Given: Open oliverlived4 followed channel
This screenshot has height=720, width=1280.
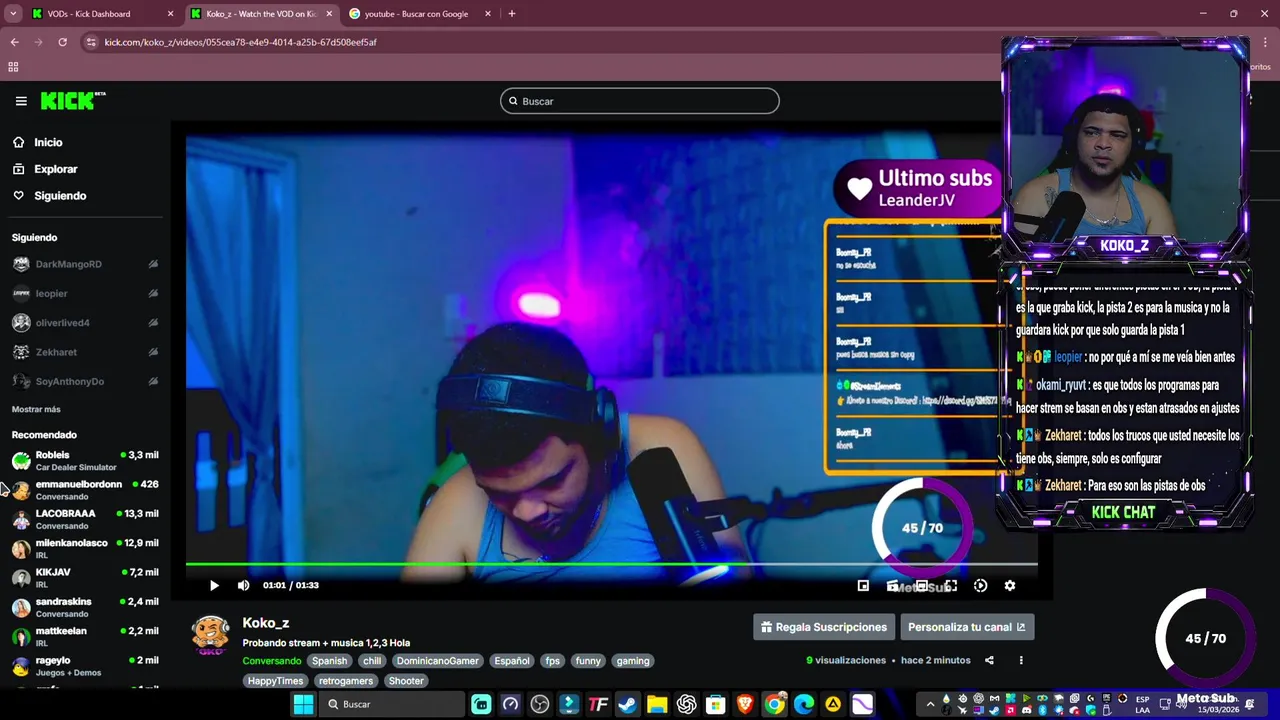Looking at the screenshot, I should [62, 323].
